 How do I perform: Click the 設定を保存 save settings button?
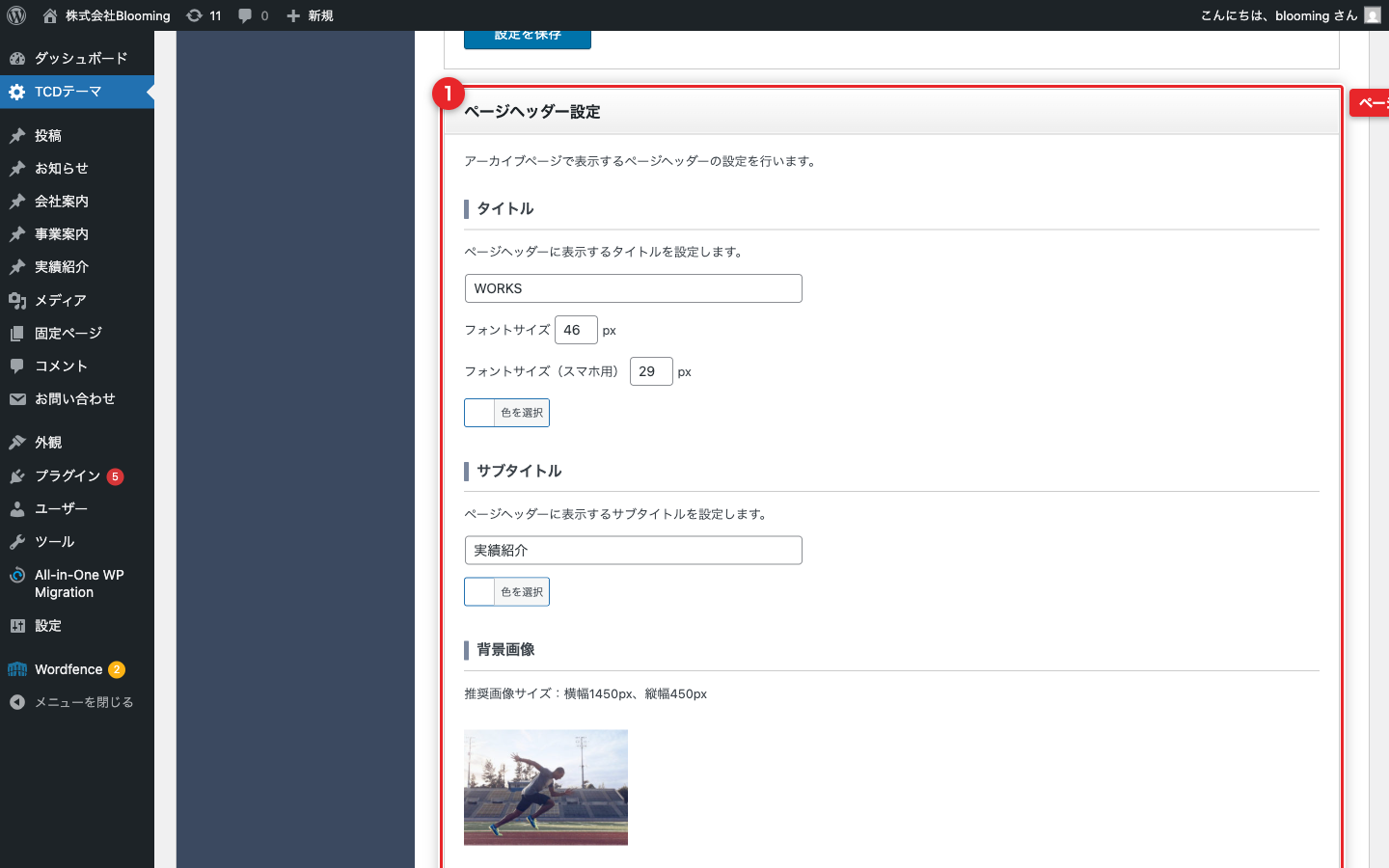[528, 37]
